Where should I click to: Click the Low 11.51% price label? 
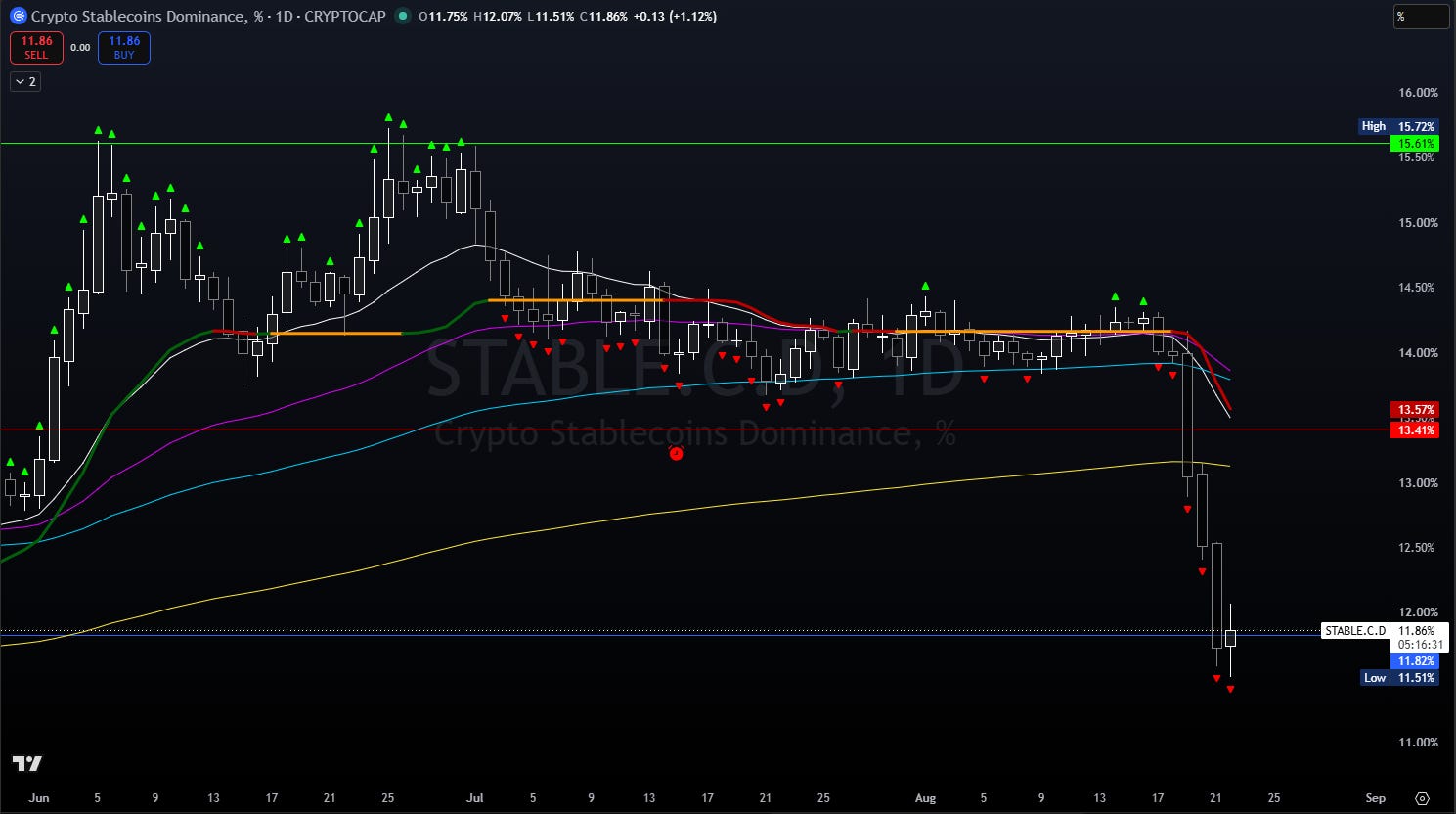click(1399, 678)
